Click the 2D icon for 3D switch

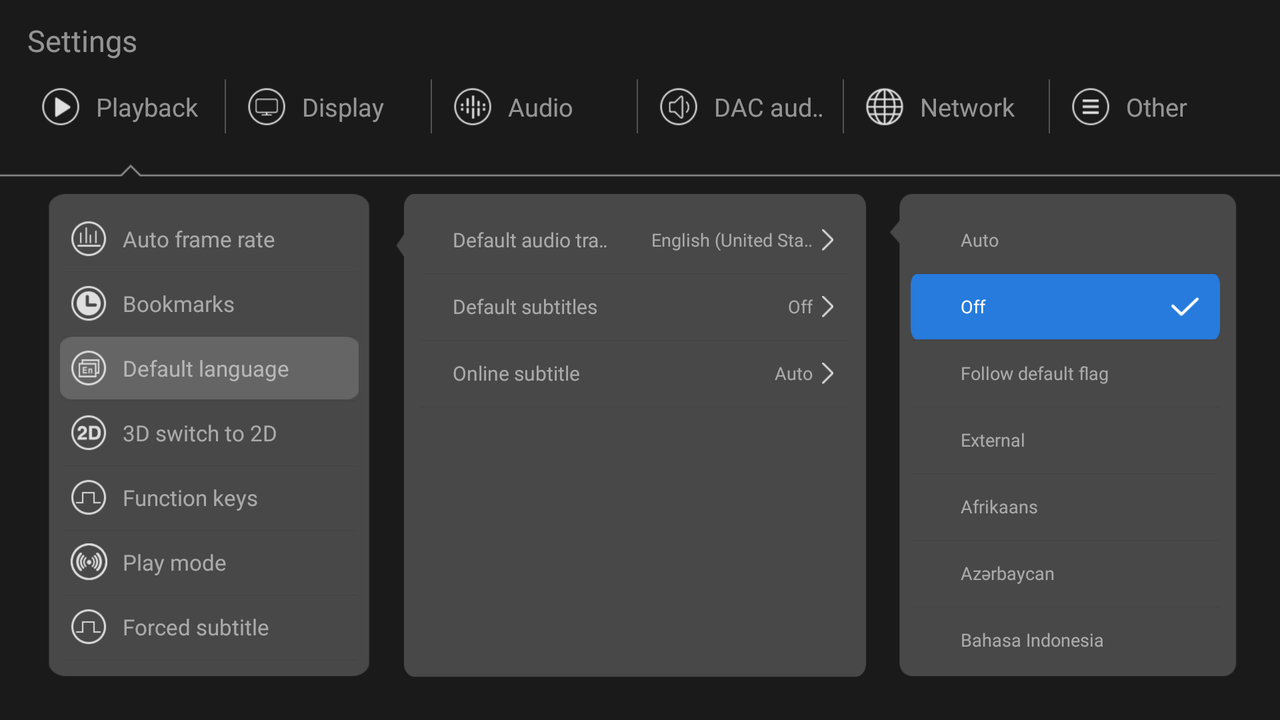tap(89, 433)
